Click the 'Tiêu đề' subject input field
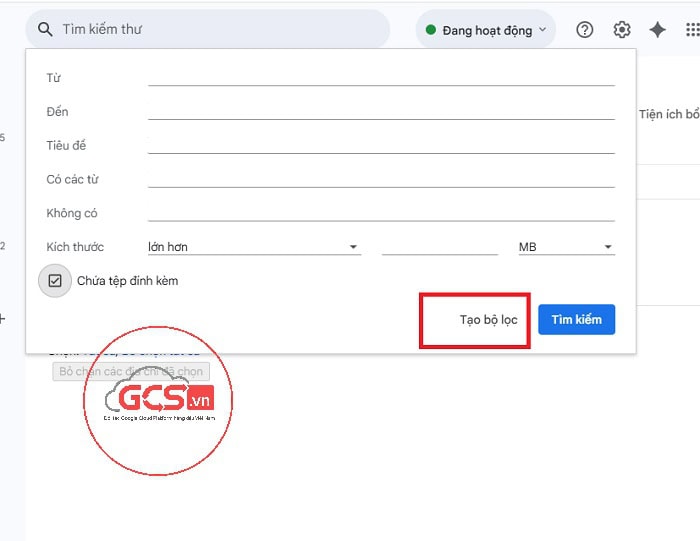Image resolution: width=700 pixels, height=541 pixels. [381, 145]
